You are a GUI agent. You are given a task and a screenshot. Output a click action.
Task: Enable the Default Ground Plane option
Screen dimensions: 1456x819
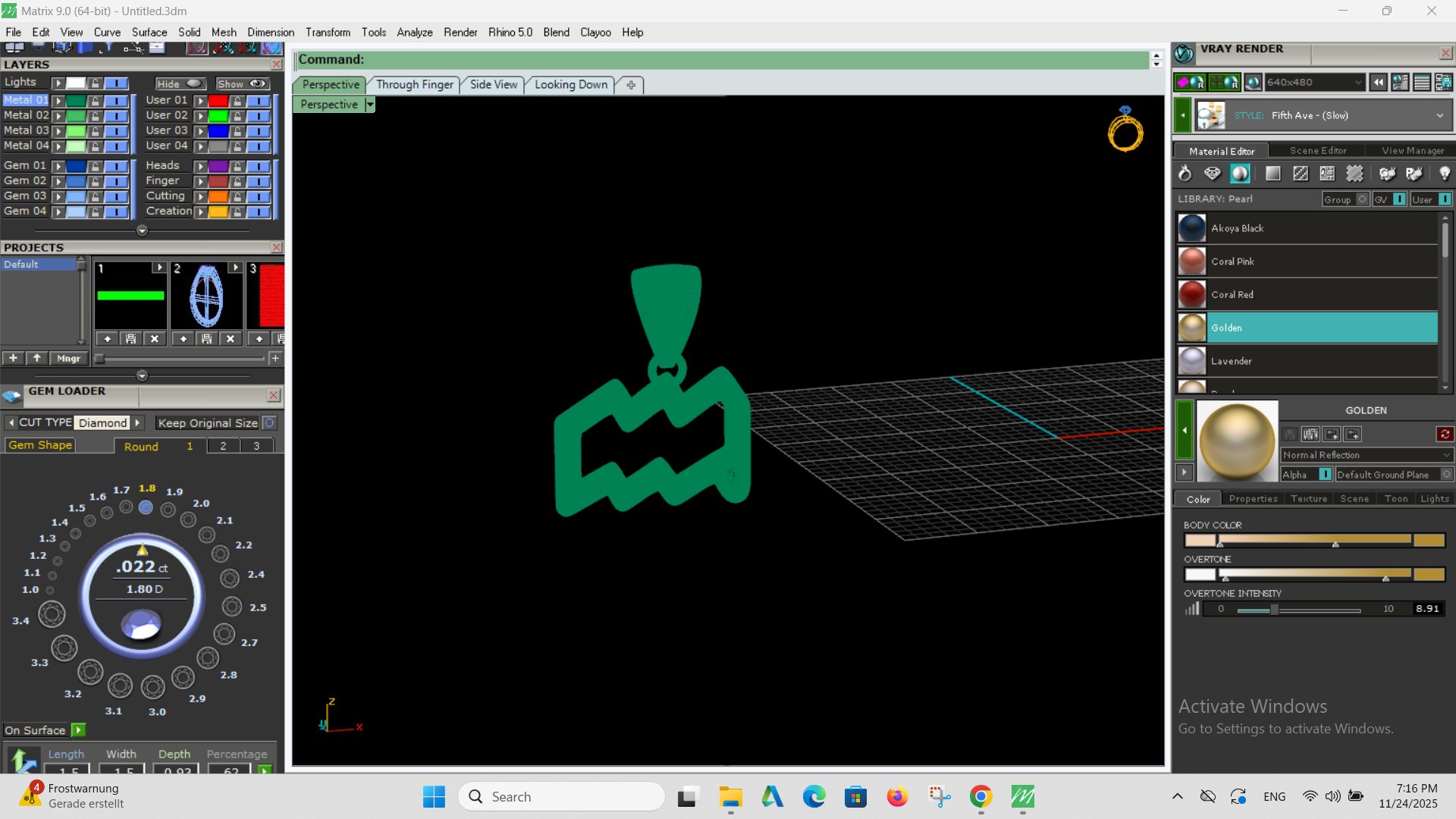(x=1446, y=474)
